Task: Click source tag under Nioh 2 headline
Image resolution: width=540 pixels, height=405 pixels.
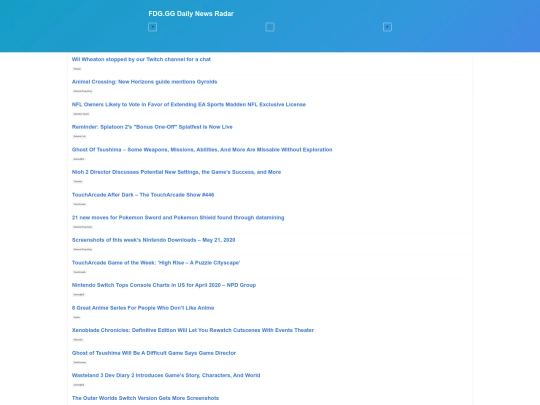Action: pos(78,181)
